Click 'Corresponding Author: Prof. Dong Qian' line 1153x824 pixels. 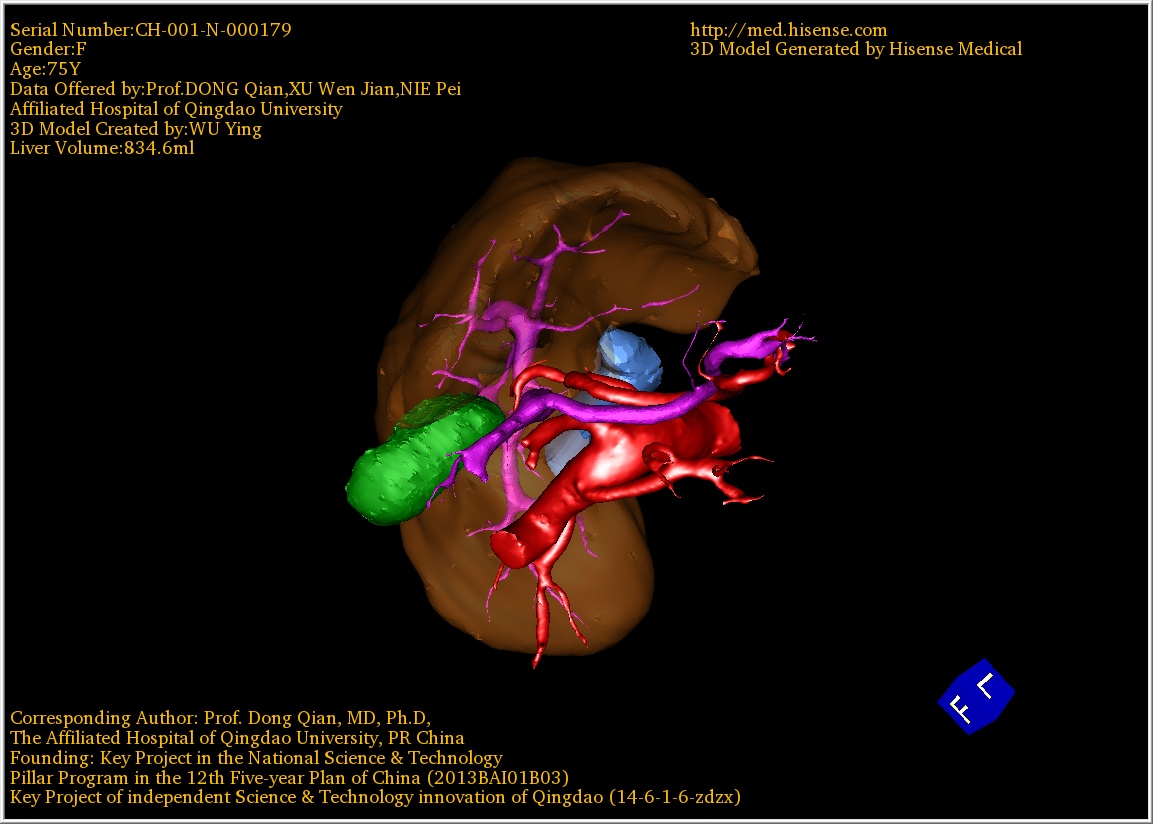click(x=221, y=718)
